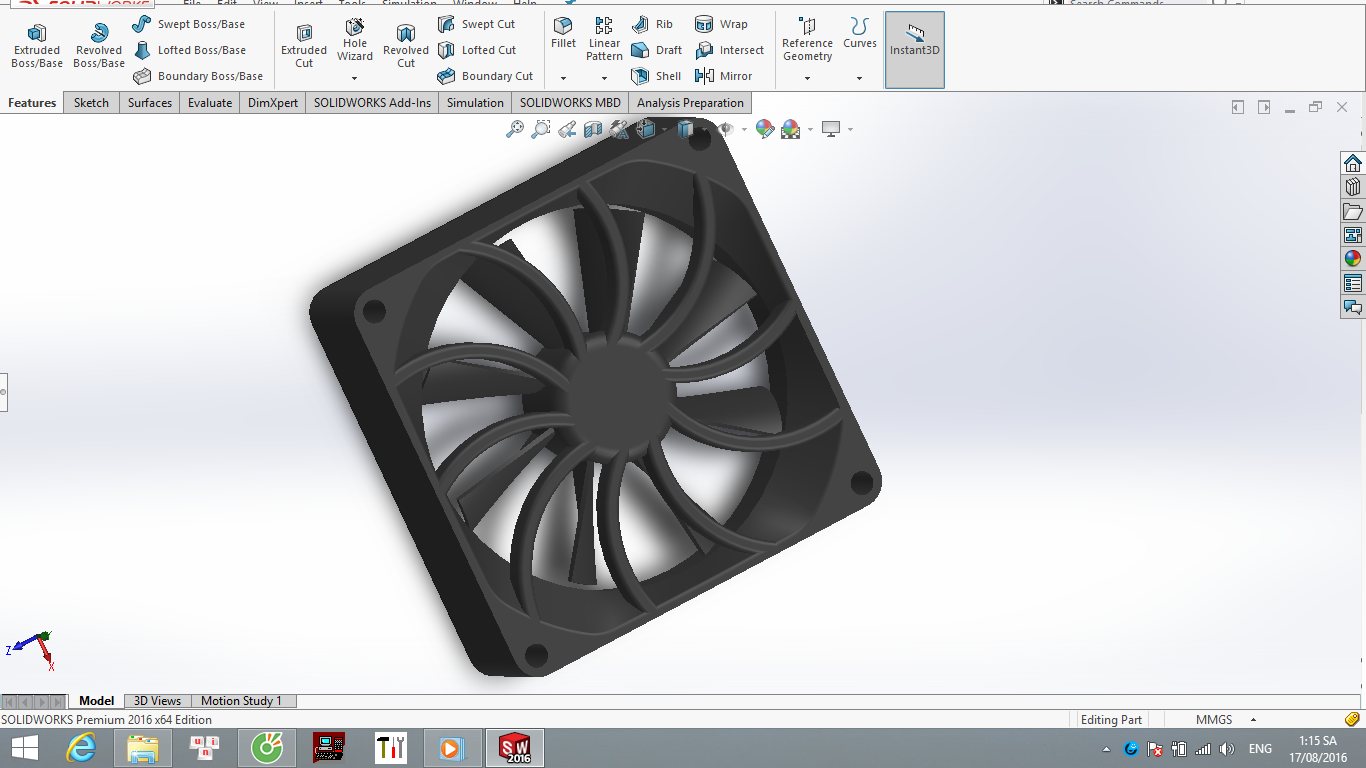Select the Mirror feature
Screen dimensions: 1366x768
point(723,76)
